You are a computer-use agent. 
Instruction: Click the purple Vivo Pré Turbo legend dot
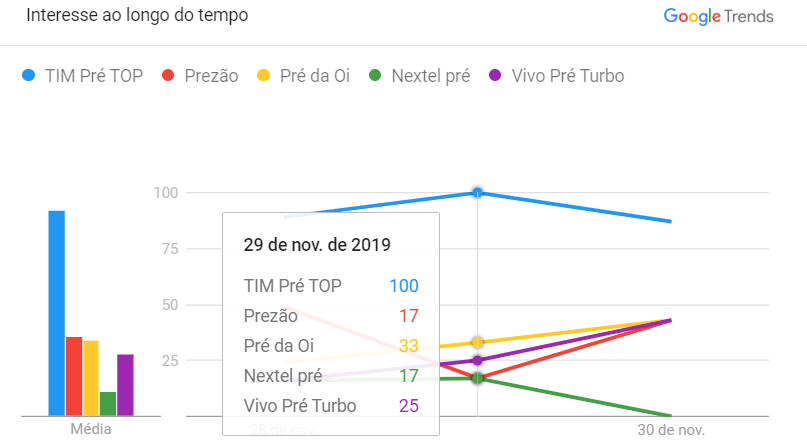coord(494,75)
